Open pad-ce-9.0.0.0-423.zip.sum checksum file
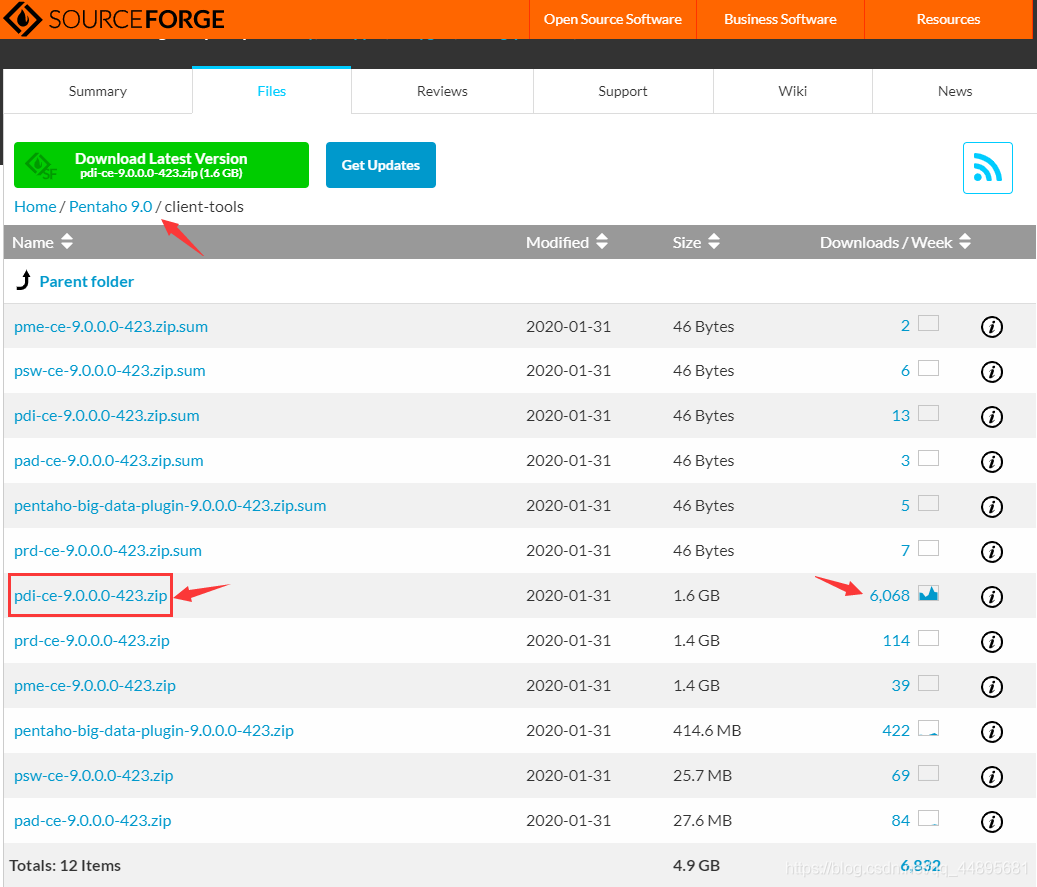The image size is (1037, 887). click(x=108, y=460)
